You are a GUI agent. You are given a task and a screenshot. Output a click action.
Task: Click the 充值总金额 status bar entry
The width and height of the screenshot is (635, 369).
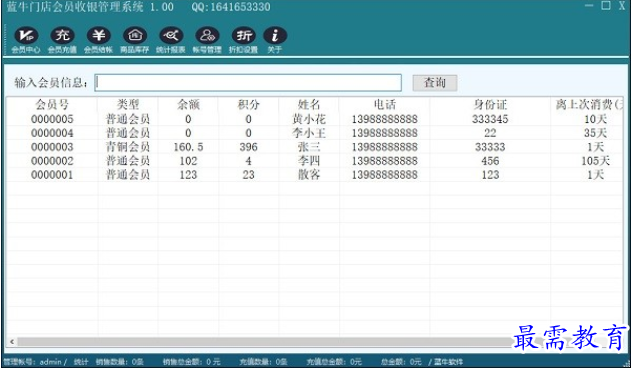(334, 362)
